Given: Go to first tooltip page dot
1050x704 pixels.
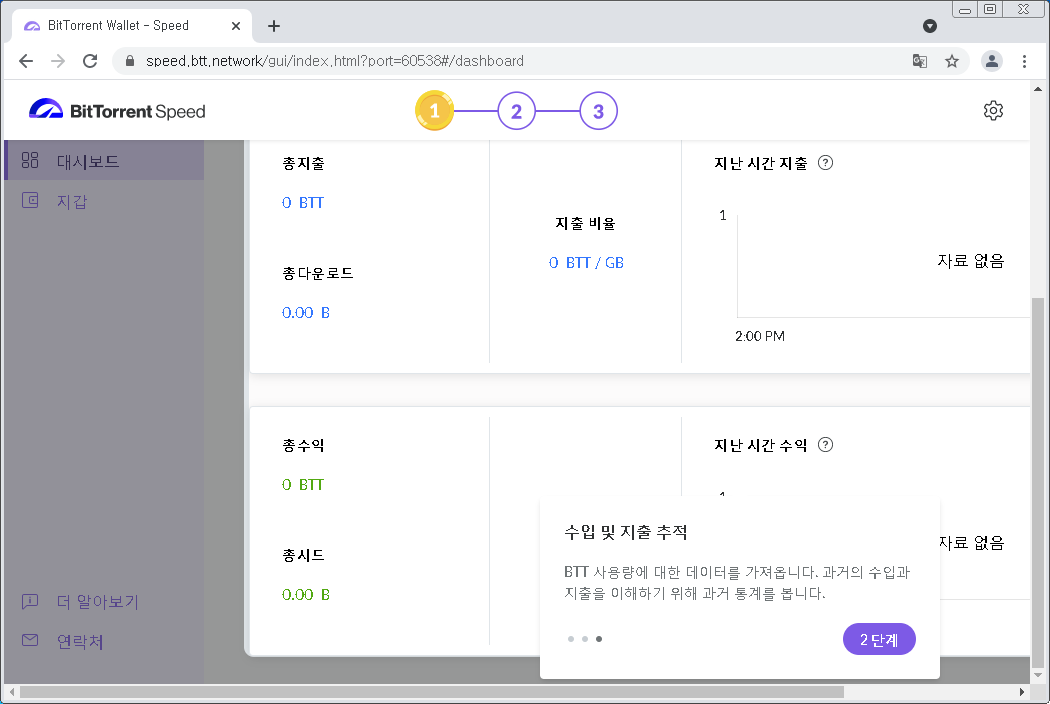Looking at the screenshot, I should coord(571,639).
